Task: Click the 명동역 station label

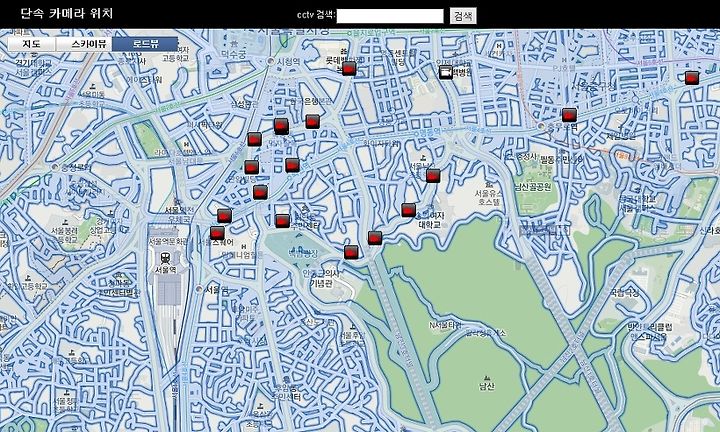Action: click(x=431, y=131)
